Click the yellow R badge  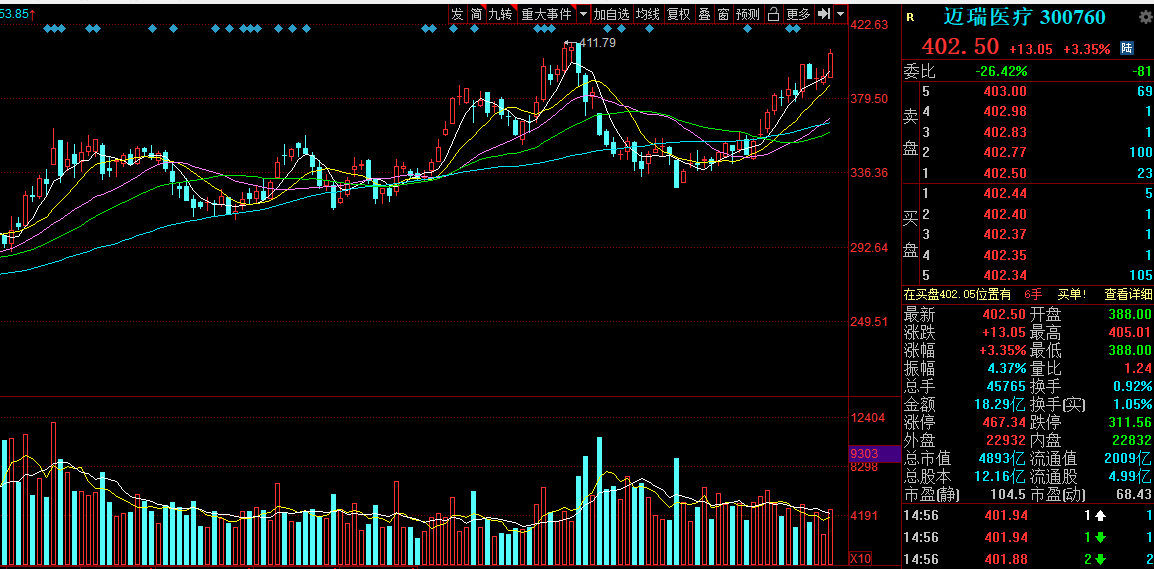coord(910,18)
